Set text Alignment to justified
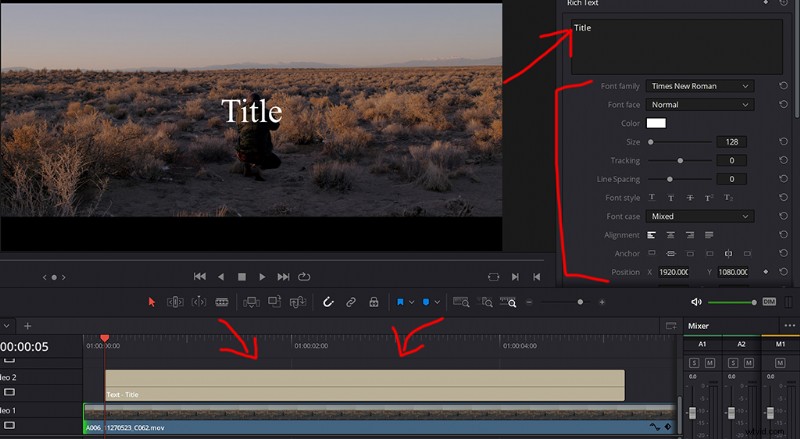 (x=709, y=235)
